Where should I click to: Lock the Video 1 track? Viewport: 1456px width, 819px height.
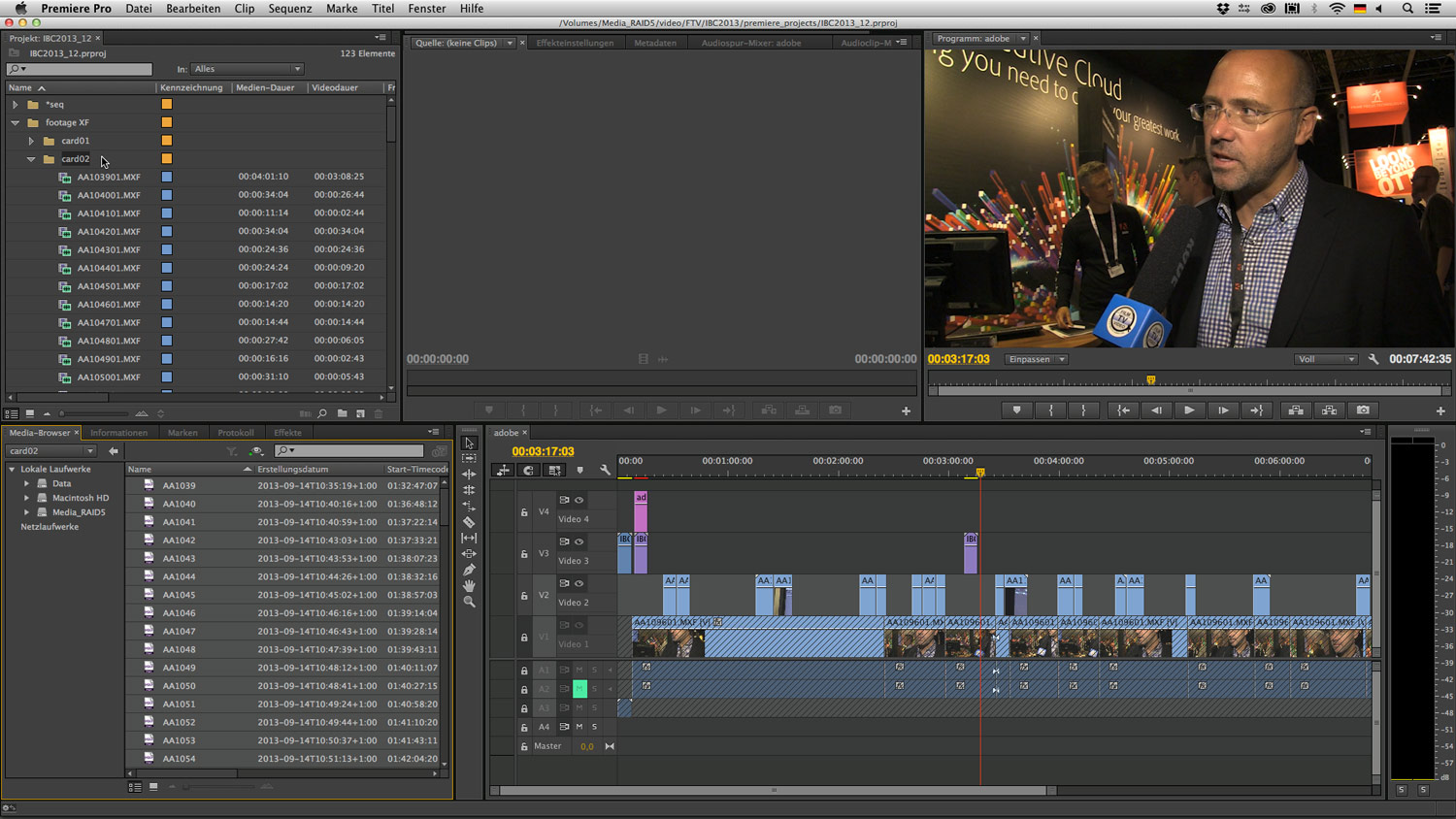pyautogui.click(x=524, y=639)
